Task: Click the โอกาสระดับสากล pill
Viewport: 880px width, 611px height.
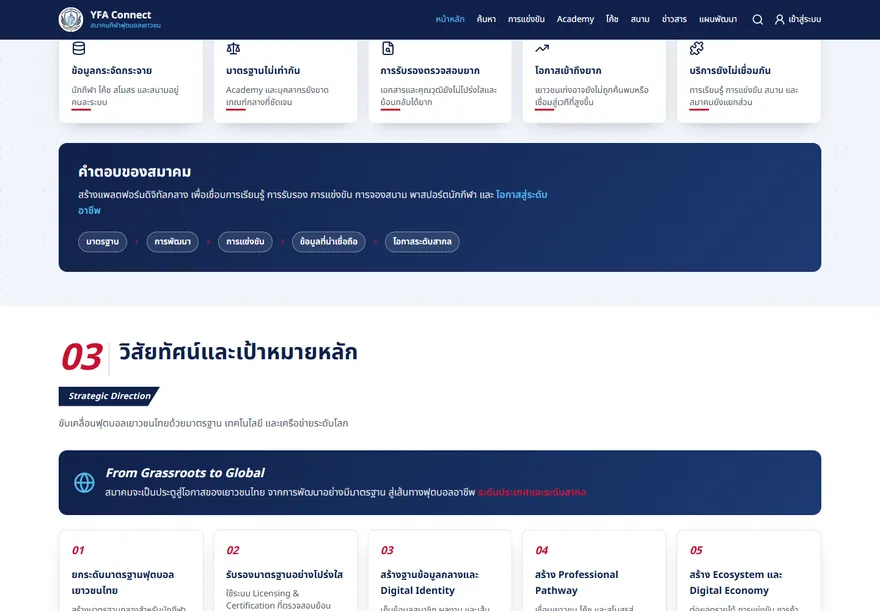Action: [x=422, y=242]
